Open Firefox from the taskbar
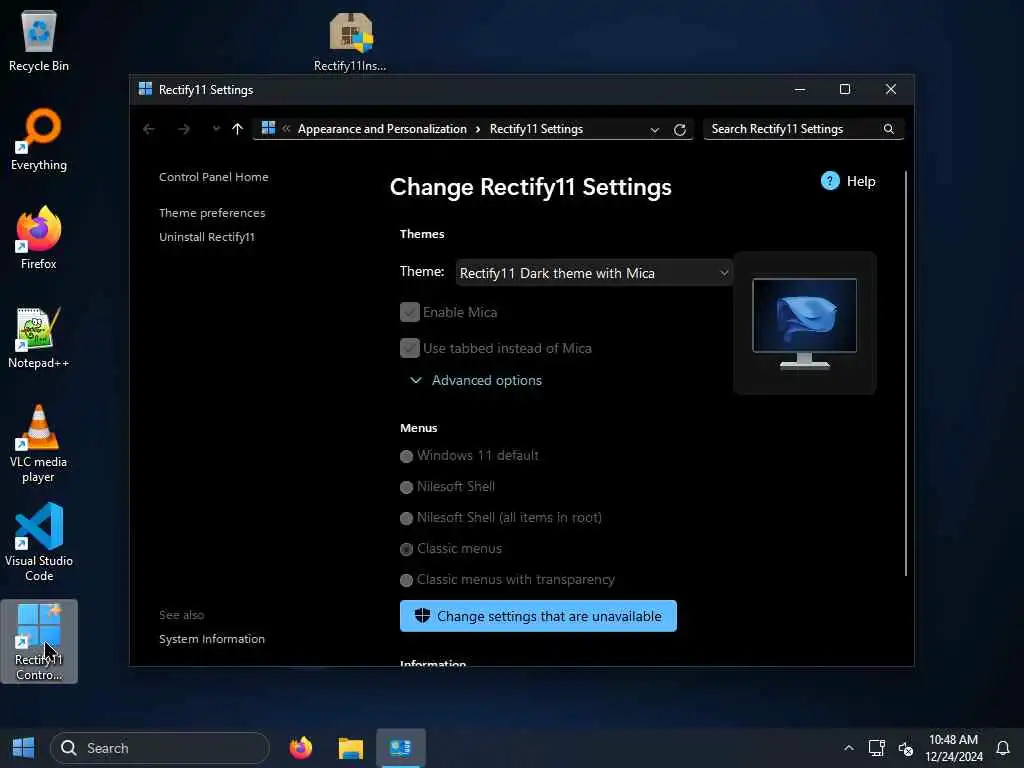 301,748
